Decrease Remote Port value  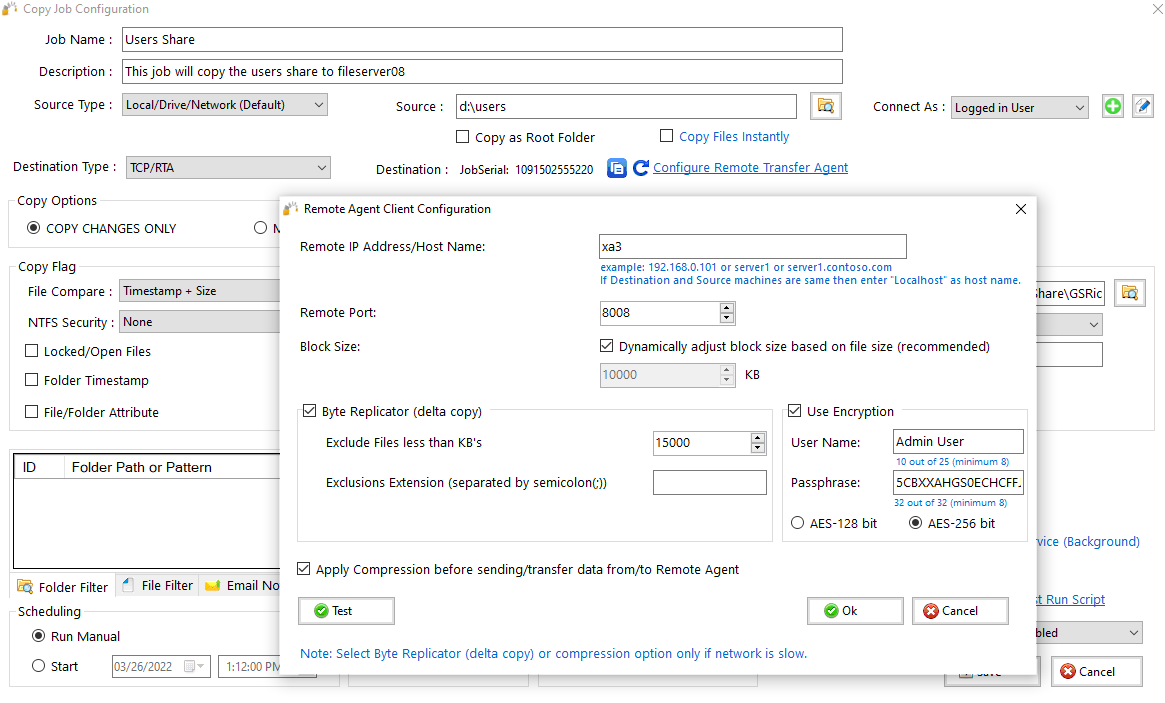tap(727, 318)
